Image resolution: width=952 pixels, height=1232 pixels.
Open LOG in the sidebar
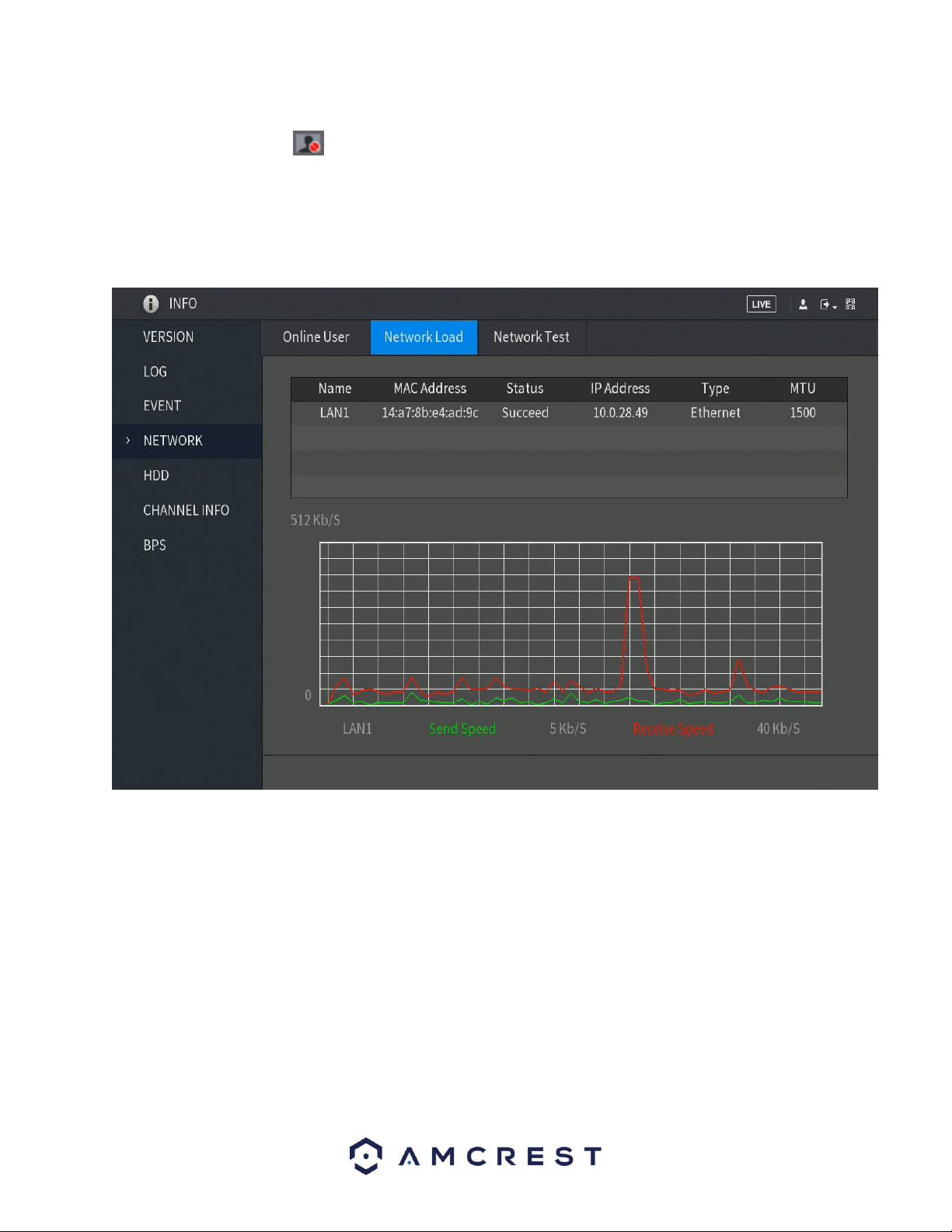click(x=155, y=372)
